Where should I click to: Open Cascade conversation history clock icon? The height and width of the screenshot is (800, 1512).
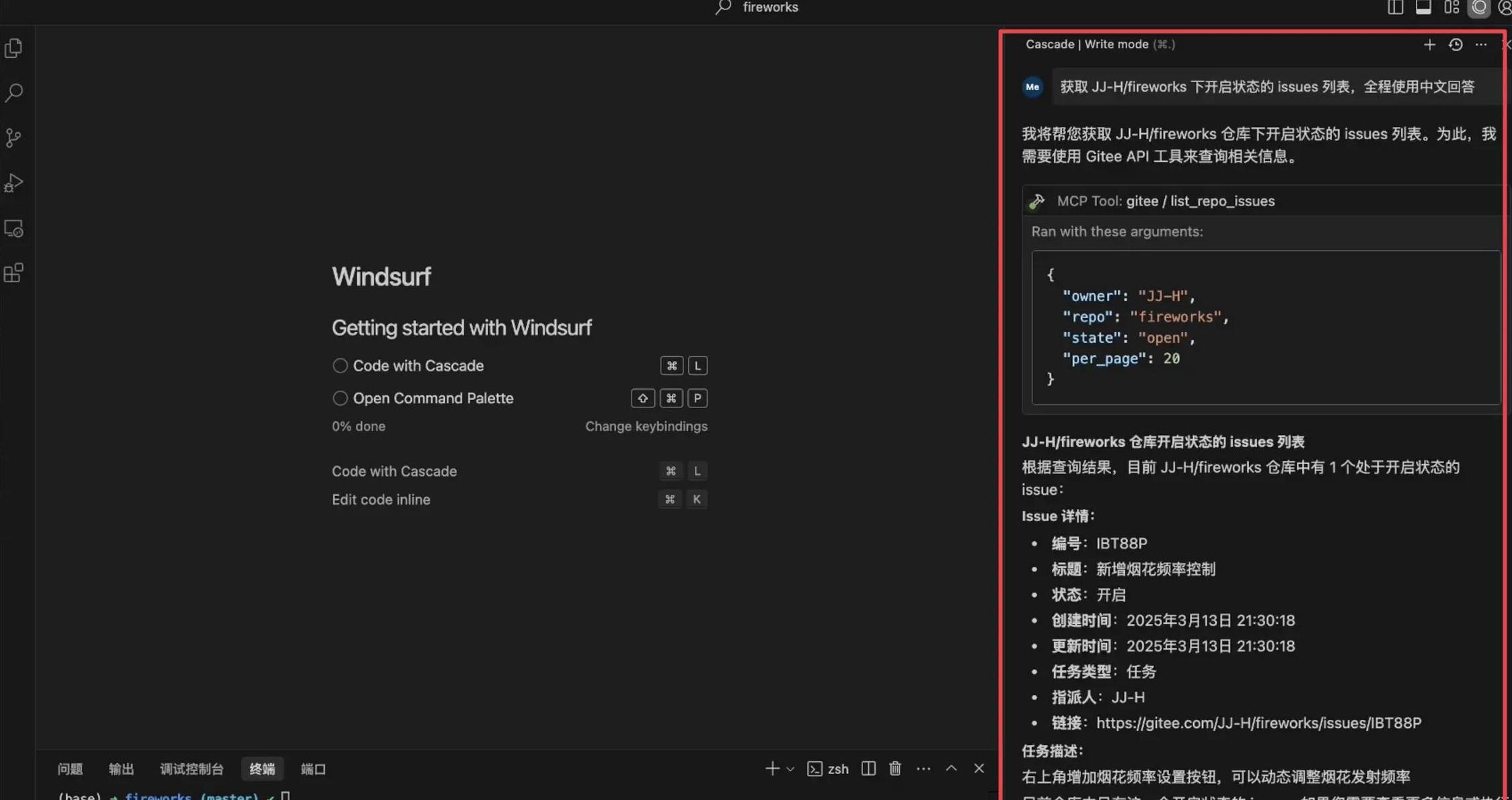pos(1456,44)
